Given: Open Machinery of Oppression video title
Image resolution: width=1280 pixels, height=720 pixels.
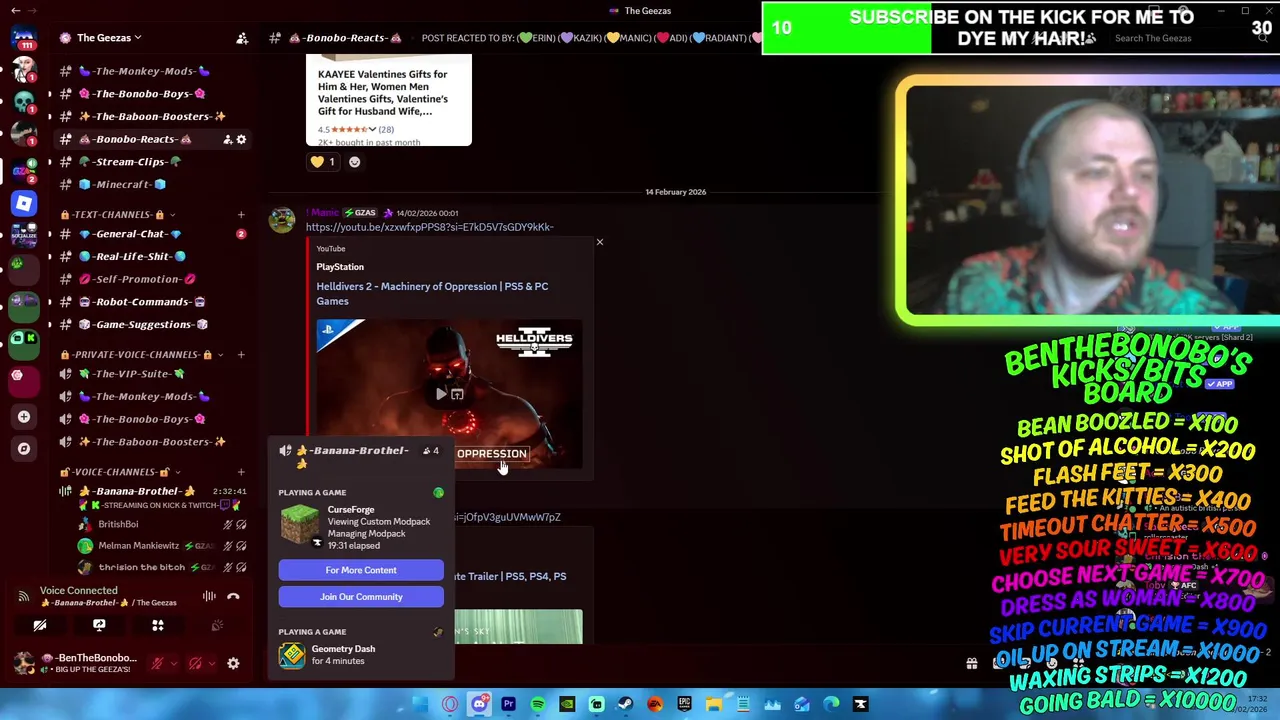Looking at the screenshot, I should tap(432, 293).
